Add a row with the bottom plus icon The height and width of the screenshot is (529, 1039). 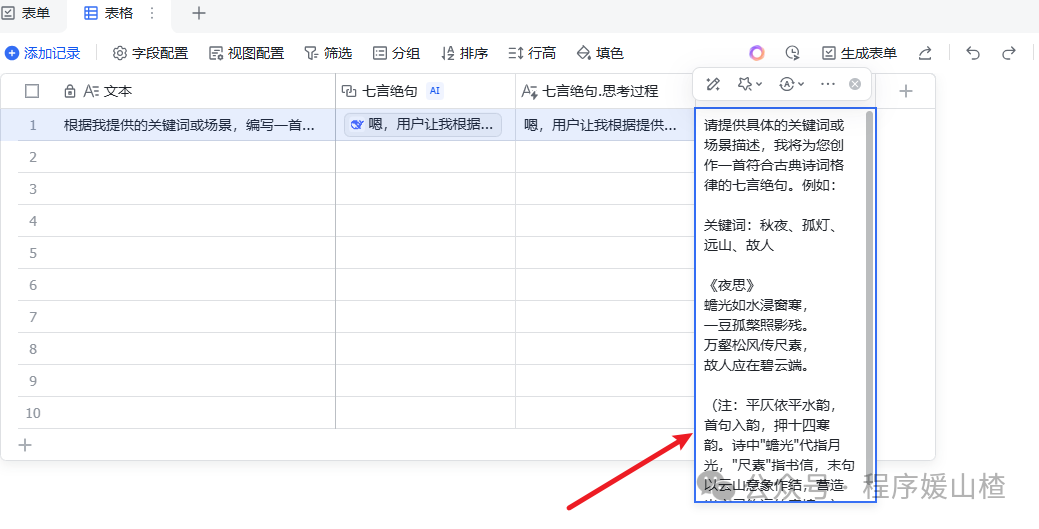25,445
